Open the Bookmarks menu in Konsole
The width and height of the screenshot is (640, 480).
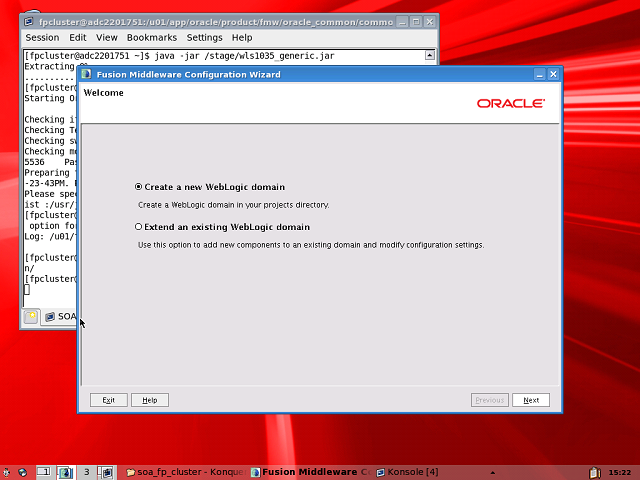pos(152,38)
